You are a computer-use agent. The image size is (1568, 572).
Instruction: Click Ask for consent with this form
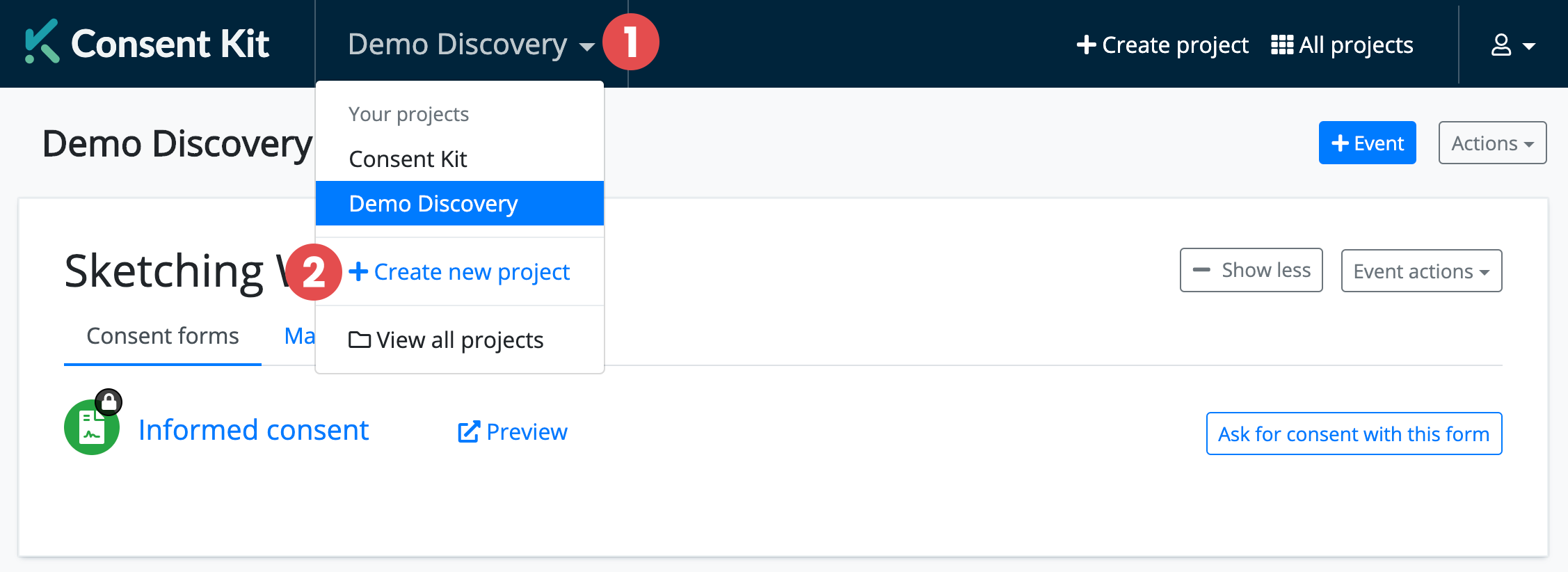1353,433
